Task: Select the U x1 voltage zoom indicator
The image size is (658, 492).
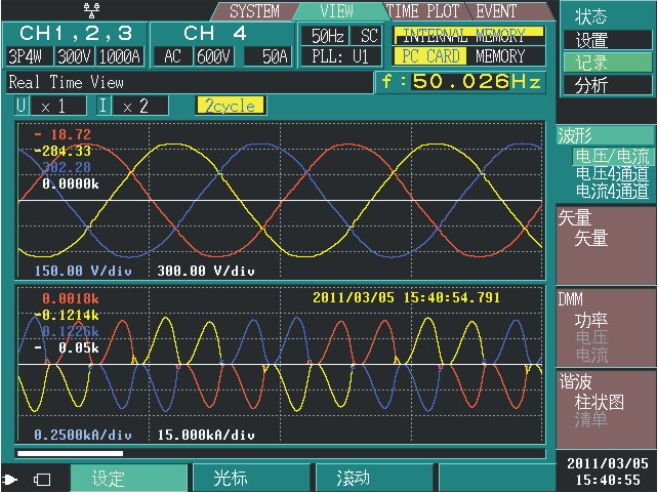Action: [36, 105]
